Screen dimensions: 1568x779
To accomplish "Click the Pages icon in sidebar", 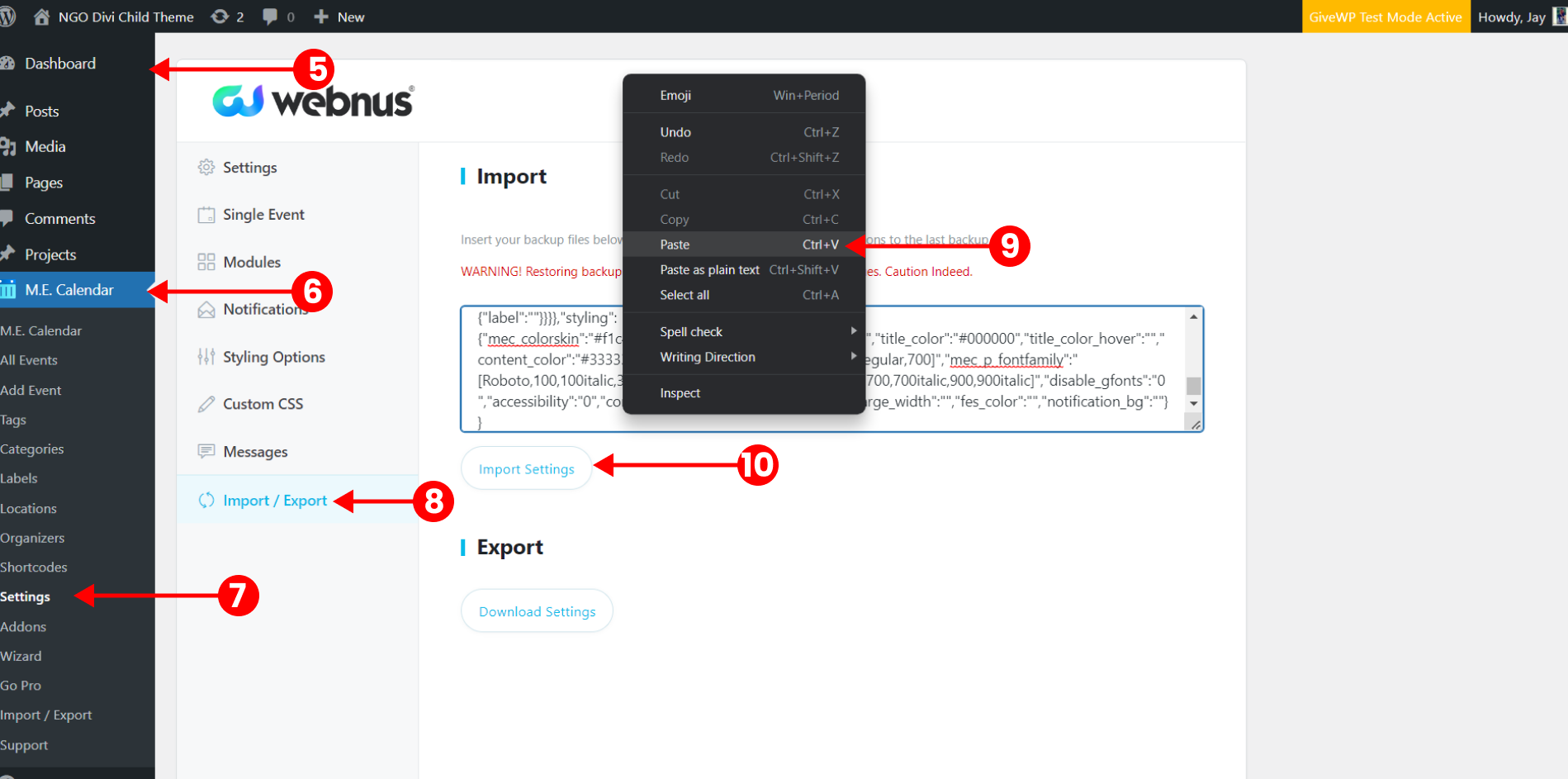I will (x=7, y=183).
